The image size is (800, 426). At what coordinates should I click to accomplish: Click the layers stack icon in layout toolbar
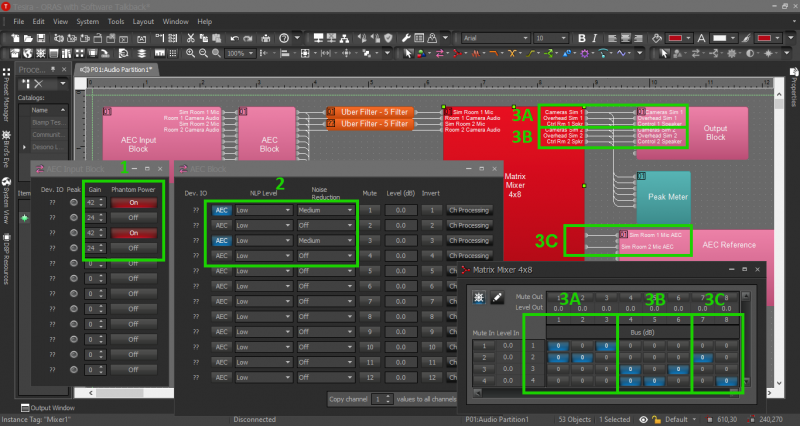[142, 53]
